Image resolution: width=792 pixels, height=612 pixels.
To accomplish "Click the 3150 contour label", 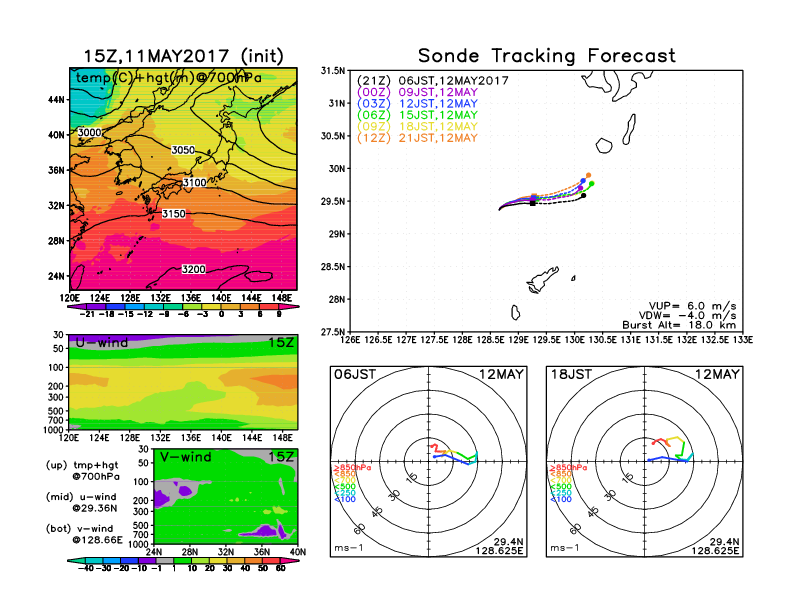I will pyautogui.click(x=174, y=214).
